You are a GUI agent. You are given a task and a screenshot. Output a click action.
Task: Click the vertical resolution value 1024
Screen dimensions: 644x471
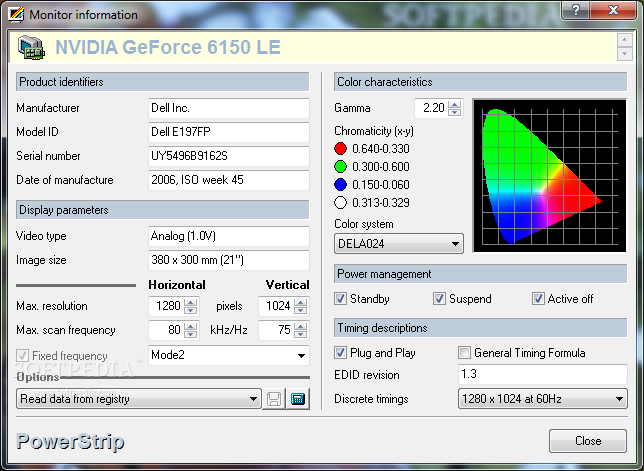[x=277, y=306]
